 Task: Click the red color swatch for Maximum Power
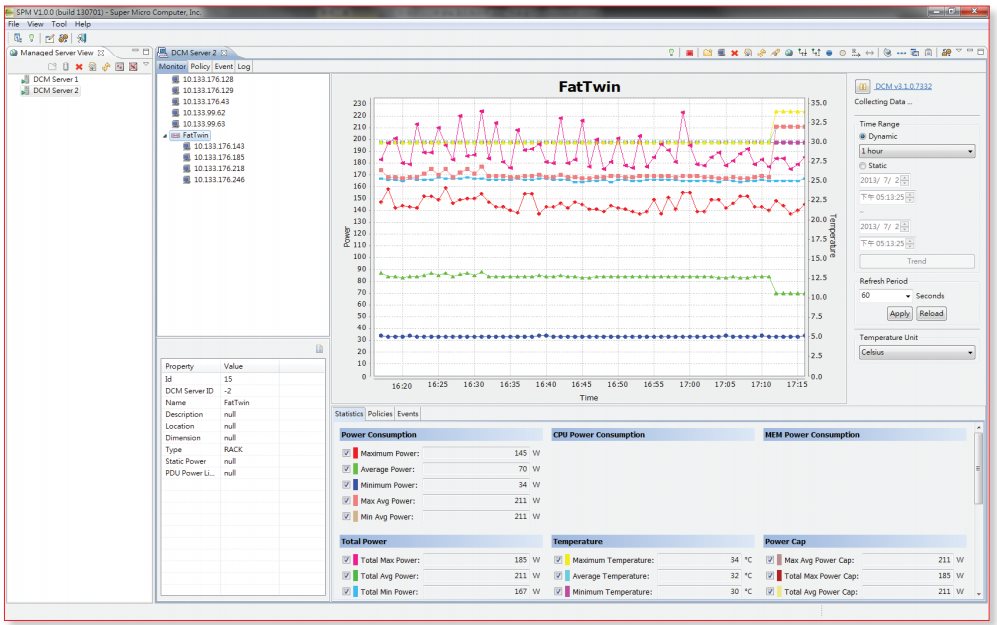pyautogui.click(x=355, y=453)
